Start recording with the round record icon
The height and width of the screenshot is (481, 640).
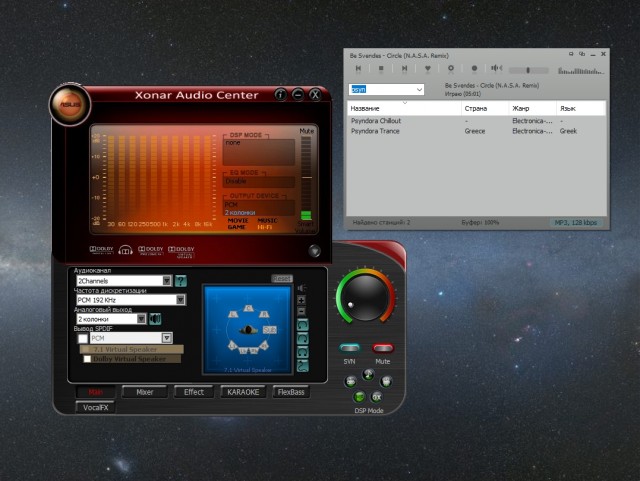tap(474, 69)
